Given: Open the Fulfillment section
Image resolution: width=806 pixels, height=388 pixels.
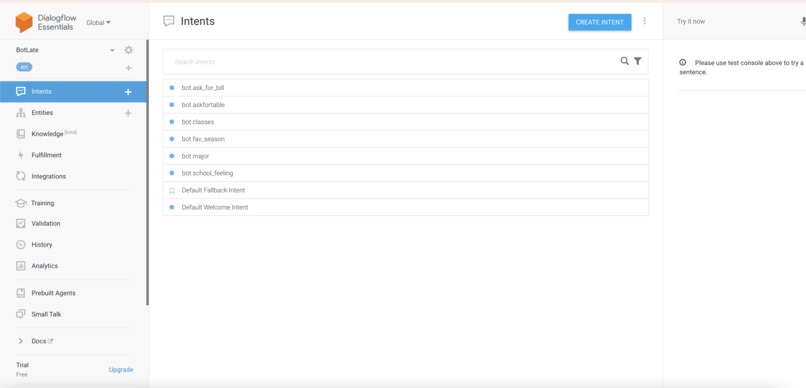Looking at the screenshot, I should [x=47, y=155].
